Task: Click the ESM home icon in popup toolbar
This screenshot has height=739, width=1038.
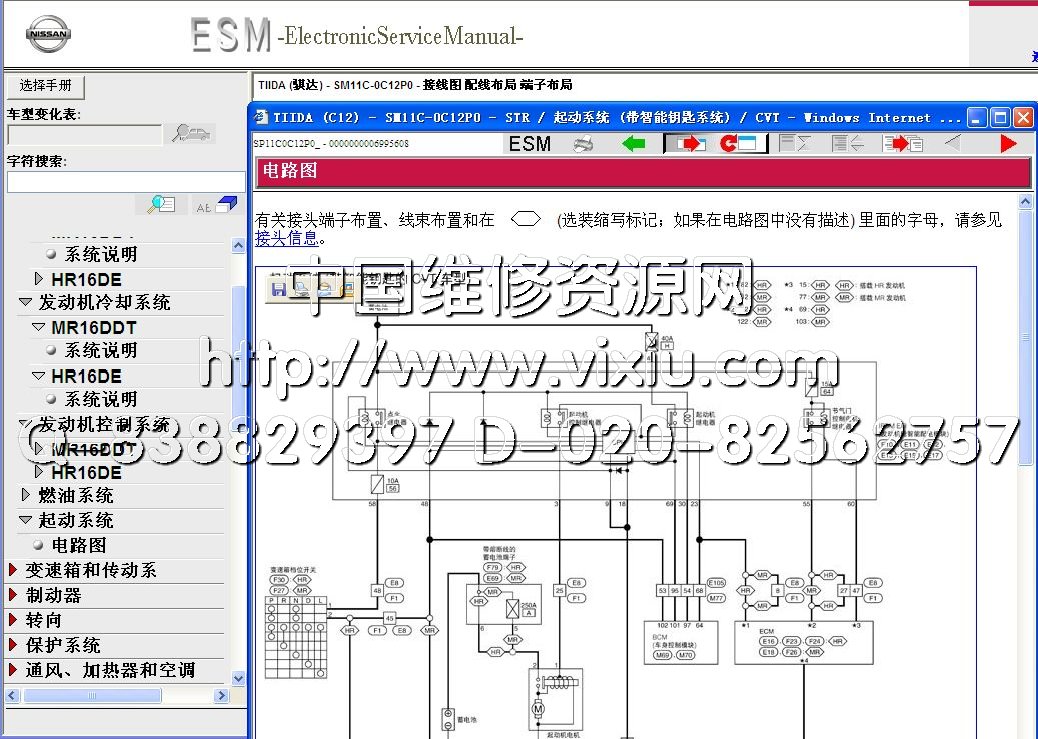Action: [x=530, y=143]
